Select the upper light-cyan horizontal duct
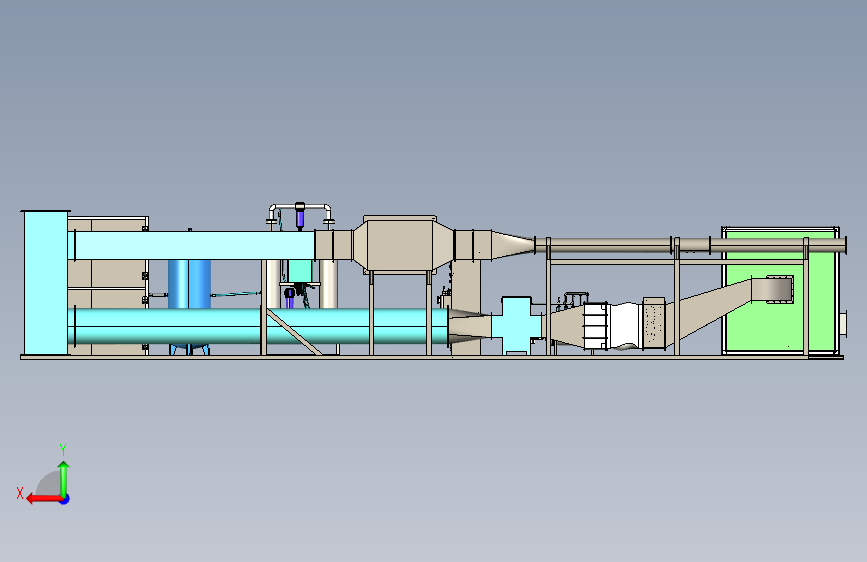867x562 pixels. pos(194,246)
